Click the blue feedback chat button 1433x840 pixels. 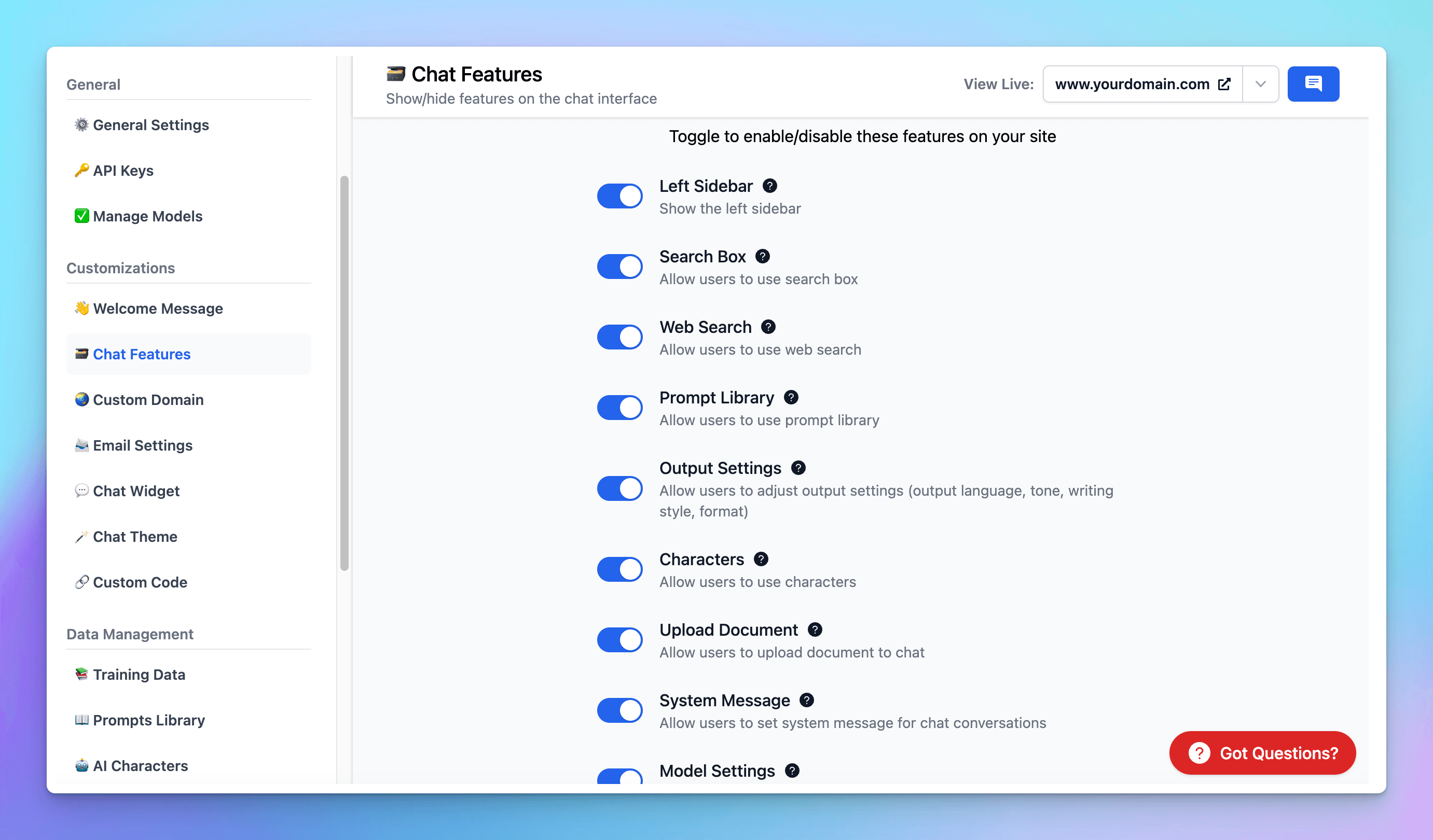click(x=1313, y=83)
